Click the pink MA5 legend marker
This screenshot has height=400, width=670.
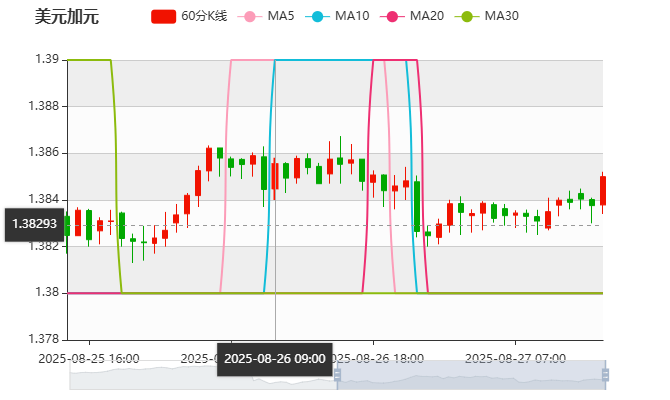250,17
